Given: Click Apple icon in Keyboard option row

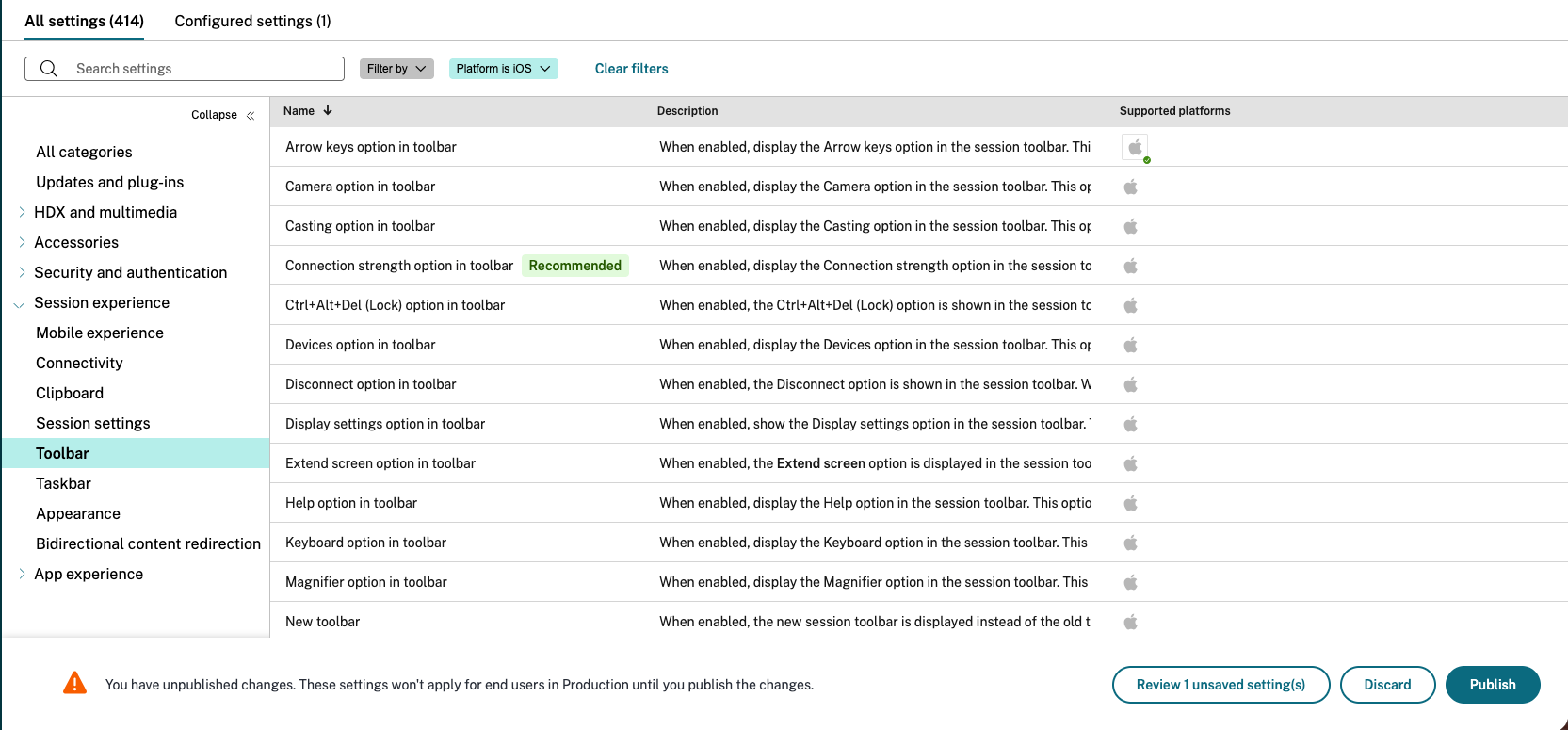Looking at the screenshot, I should pyautogui.click(x=1131, y=543).
